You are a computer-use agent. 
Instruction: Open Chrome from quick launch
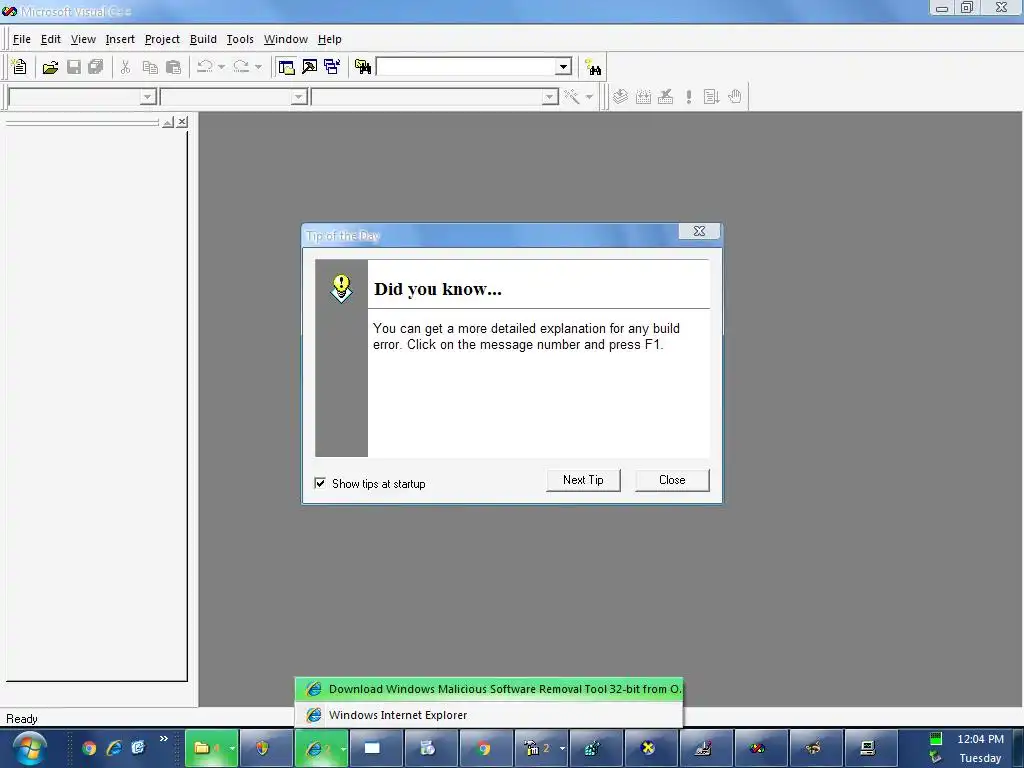[89, 748]
